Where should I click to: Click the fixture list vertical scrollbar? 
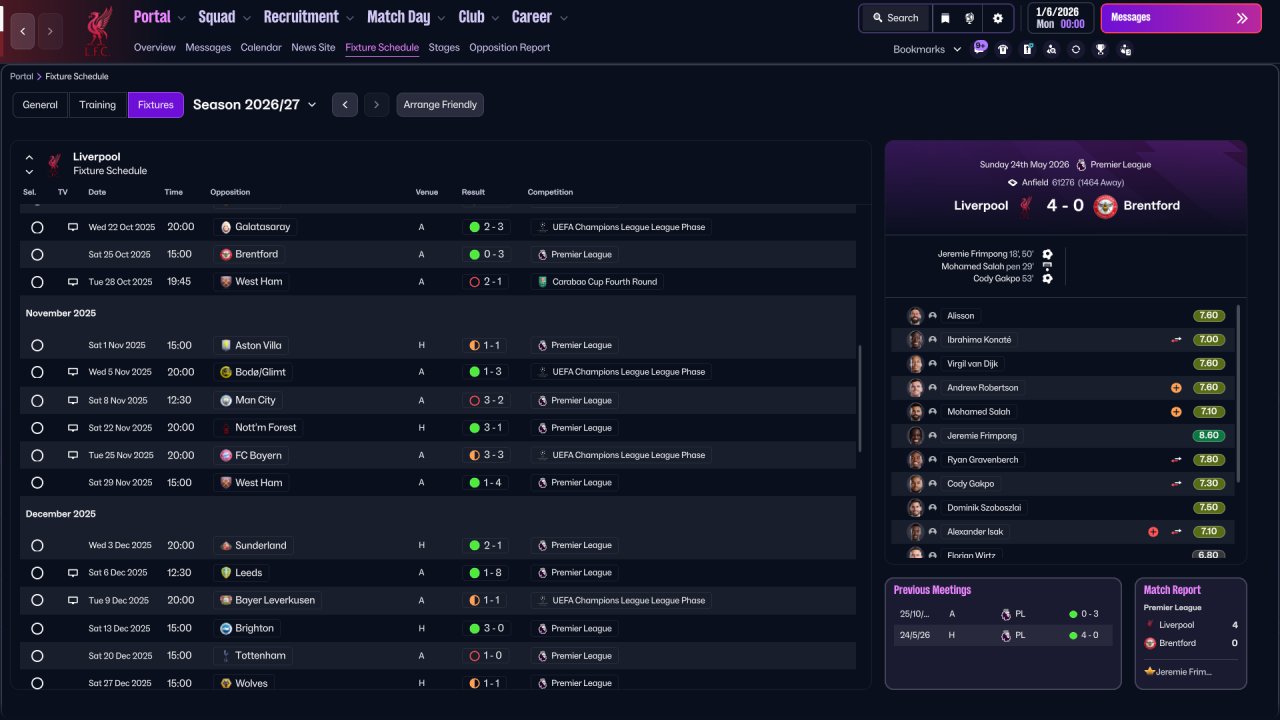[x=859, y=400]
